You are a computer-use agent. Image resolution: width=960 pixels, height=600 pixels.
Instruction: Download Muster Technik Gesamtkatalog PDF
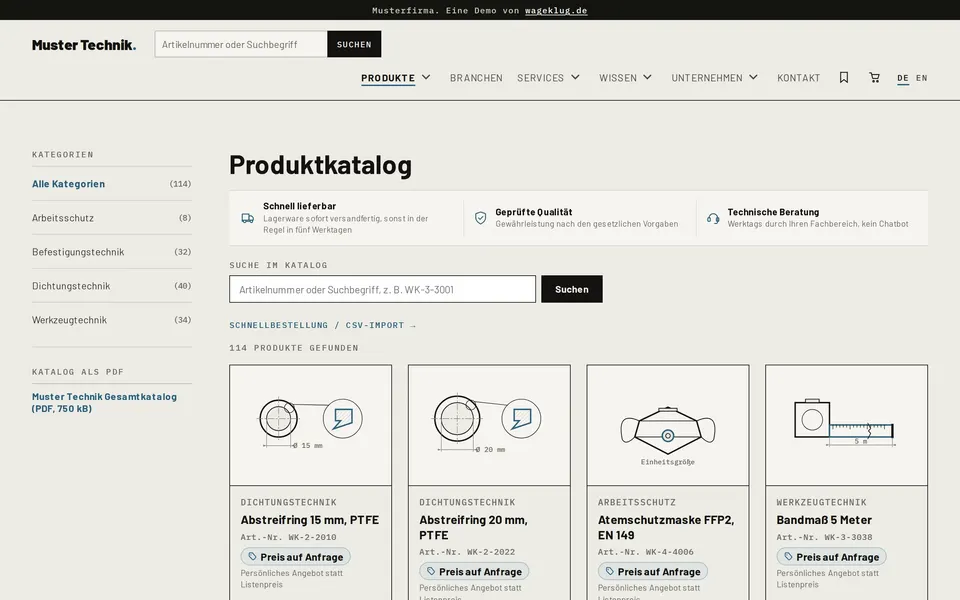click(104, 402)
